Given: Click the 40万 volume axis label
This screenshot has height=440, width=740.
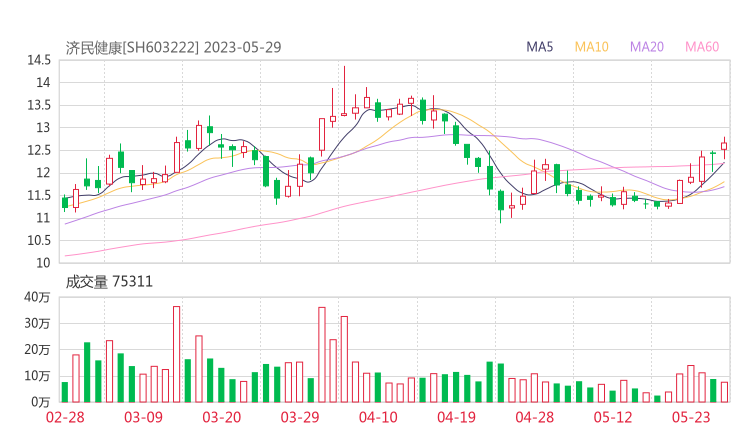Looking at the screenshot, I should pos(37,297).
